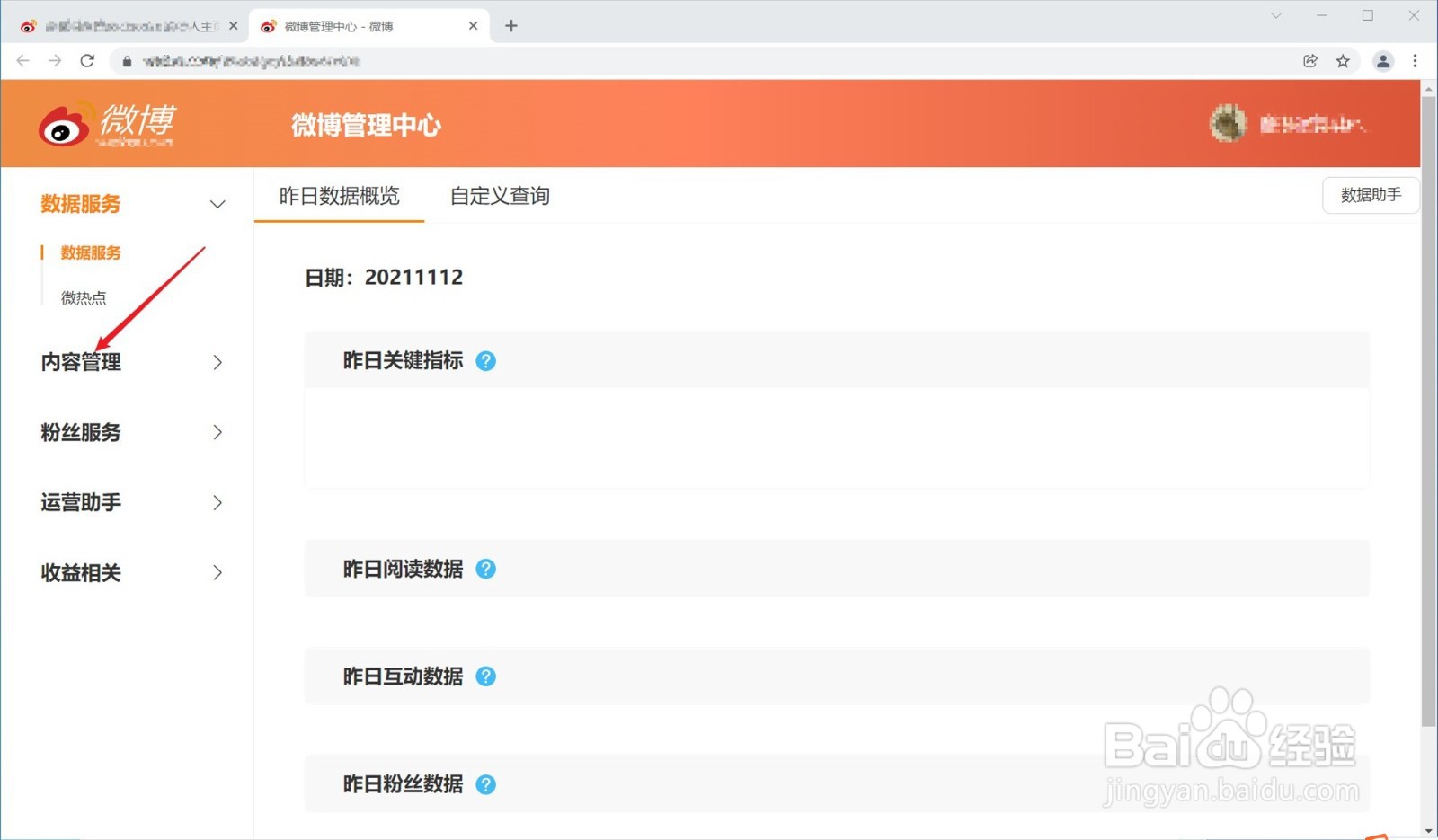Open Chrome's three-dot menu

pyautogui.click(x=1415, y=61)
